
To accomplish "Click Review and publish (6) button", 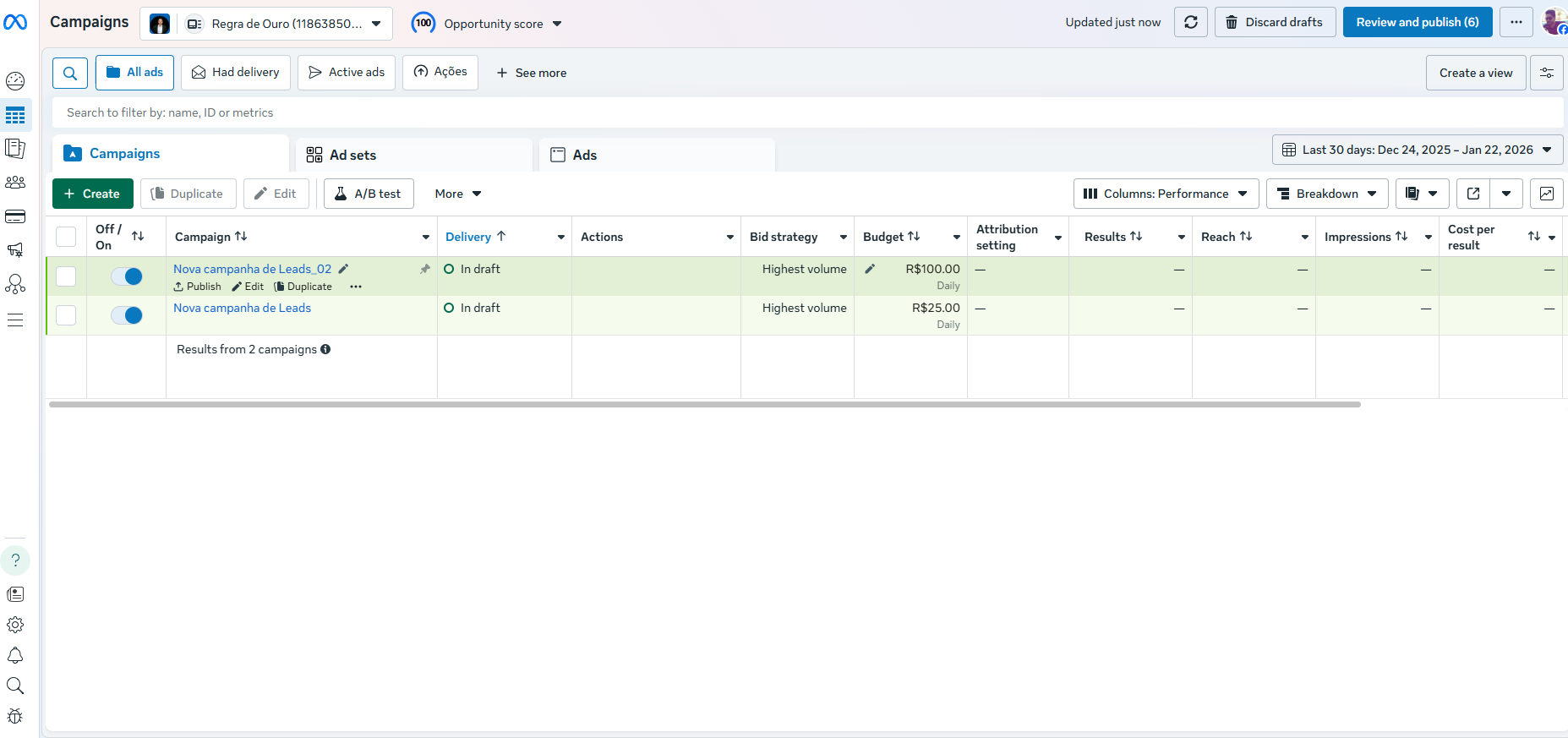I will pyautogui.click(x=1417, y=22).
